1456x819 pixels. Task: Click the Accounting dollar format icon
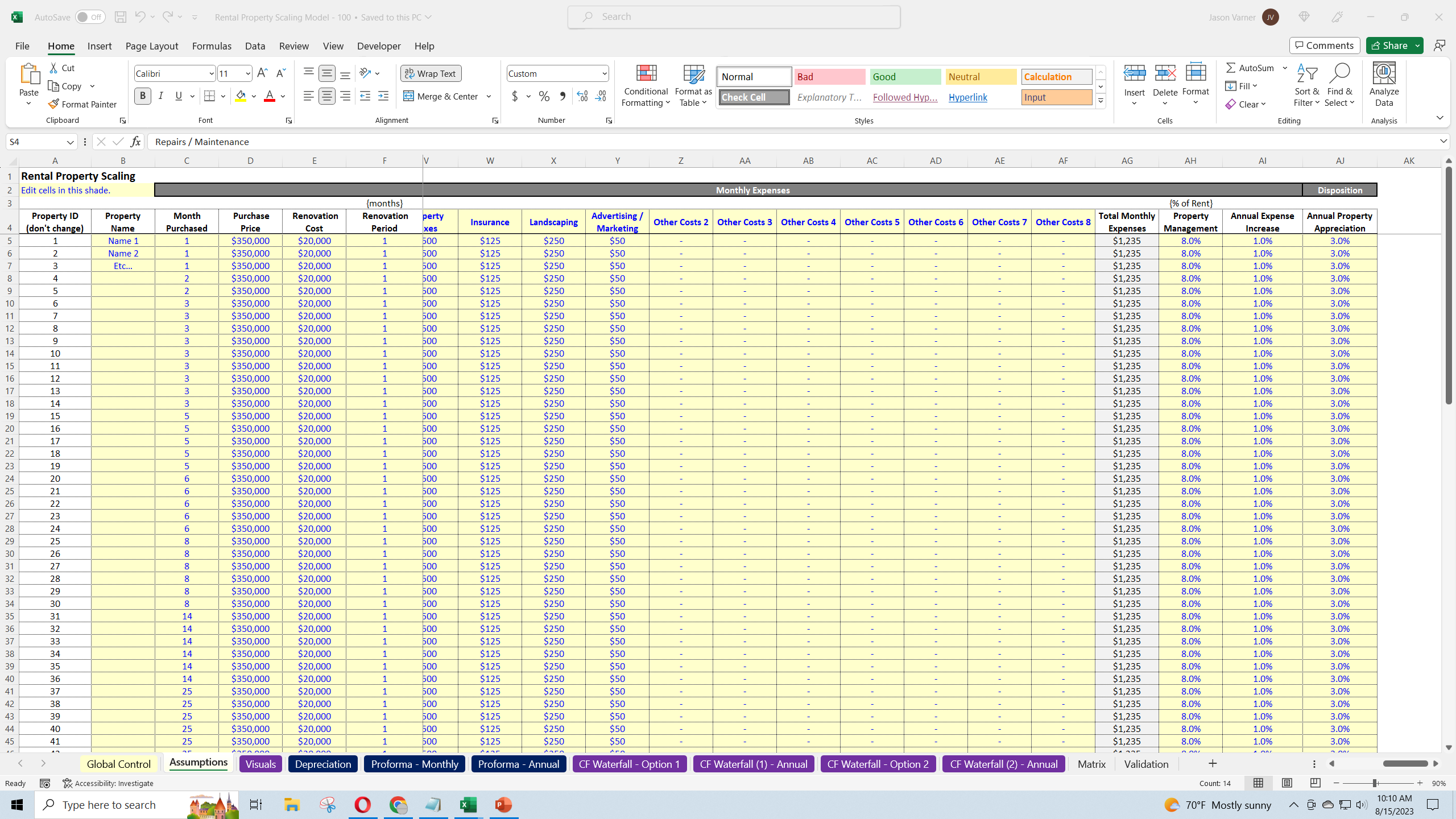click(515, 96)
